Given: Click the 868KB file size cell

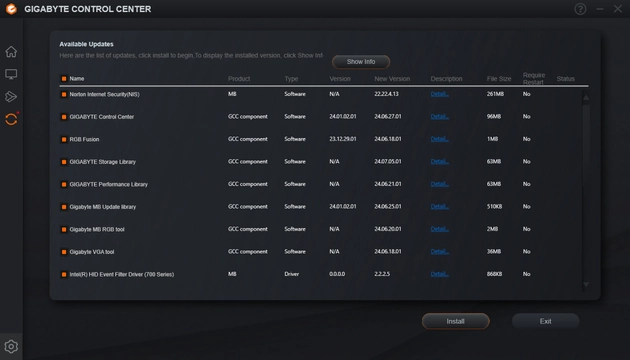Looking at the screenshot, I should click(x=494, y=274).
